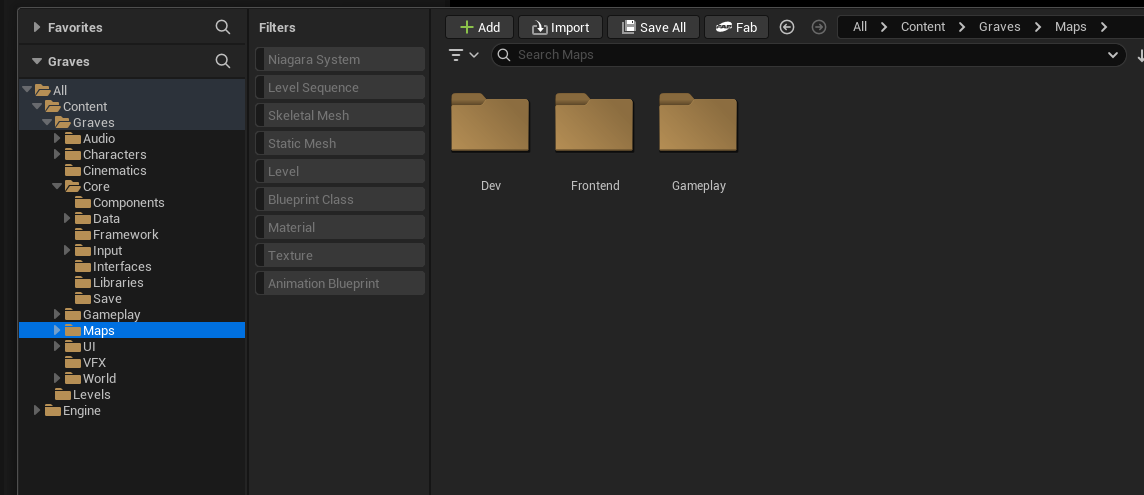Open search for the Graves source tree
This screenshot has width=1144, height=495.
tap(223, 61)
